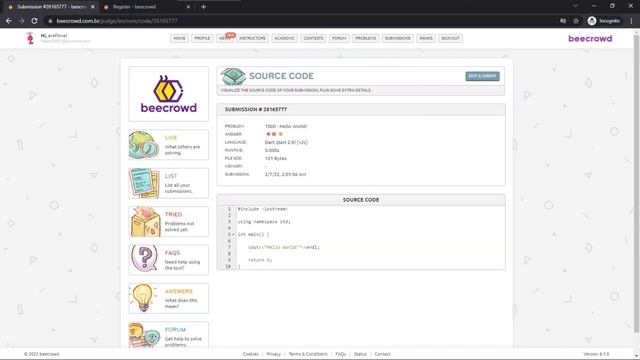Click the Contact footer link
640x360 pixels.
382,354
